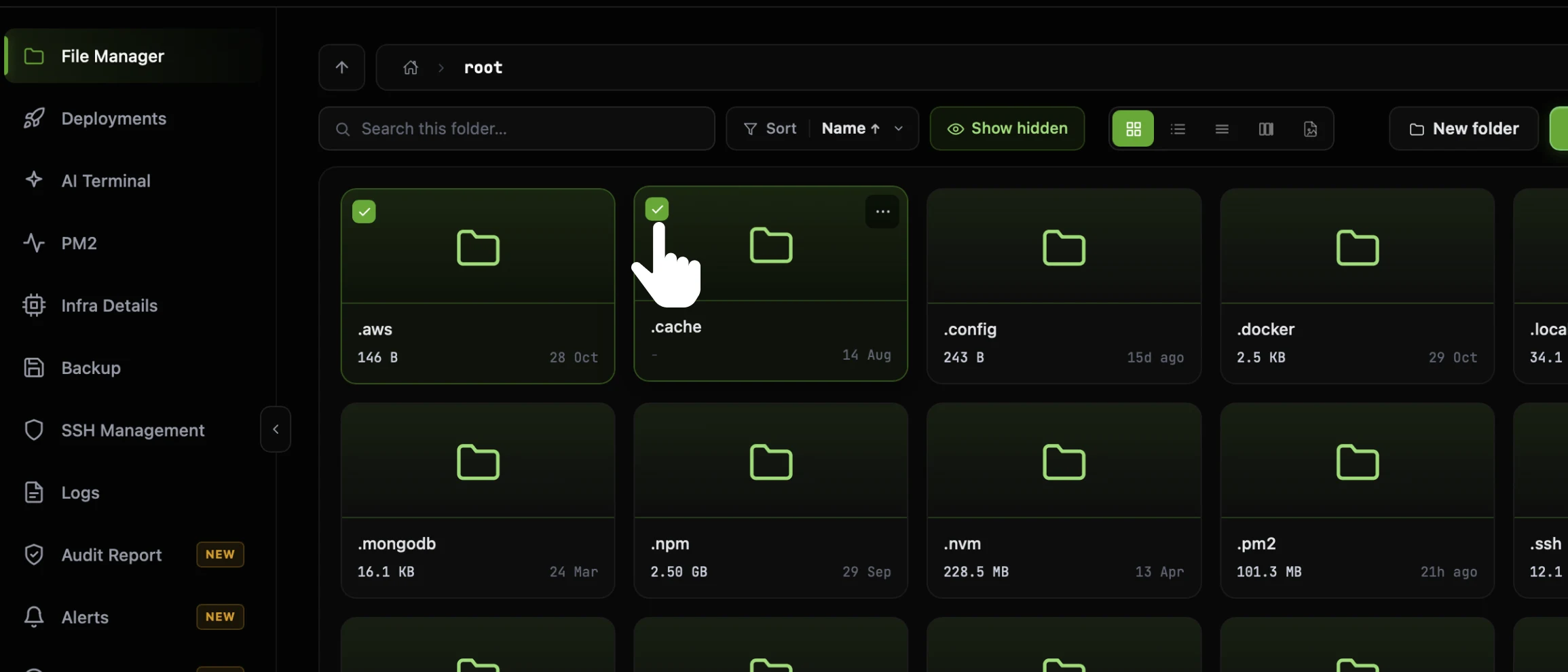The image size is (1568, 672).
Task: Click the 228.5 MB size text
Action: coord(976,572)
